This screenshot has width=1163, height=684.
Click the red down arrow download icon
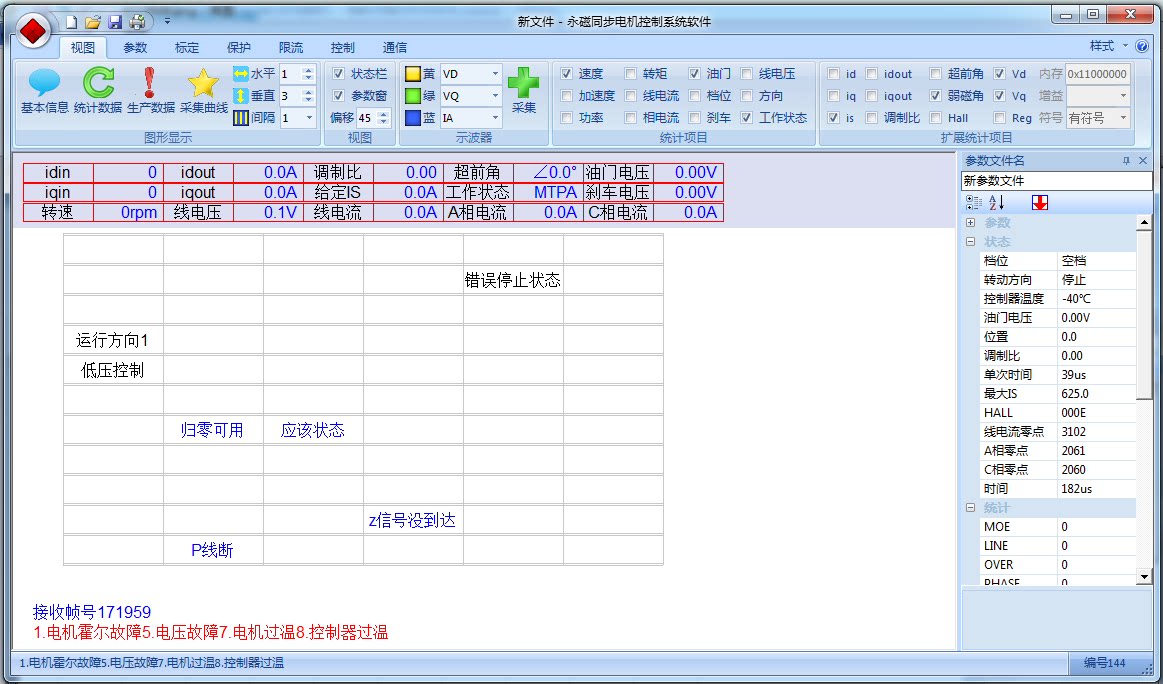1040,202
